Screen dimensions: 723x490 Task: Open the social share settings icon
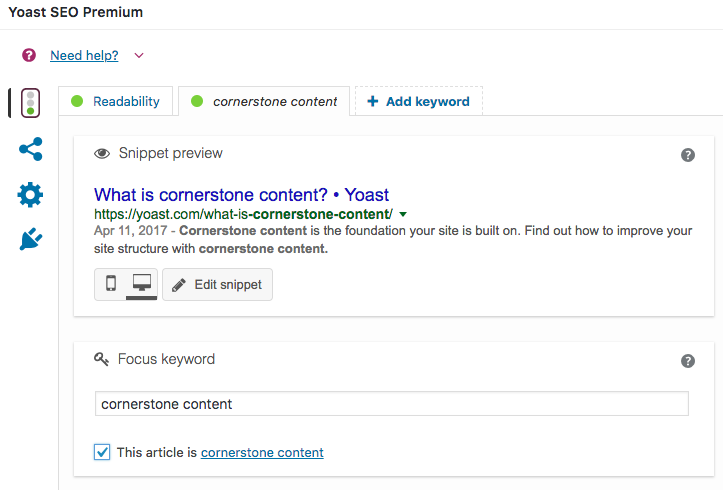30,149
